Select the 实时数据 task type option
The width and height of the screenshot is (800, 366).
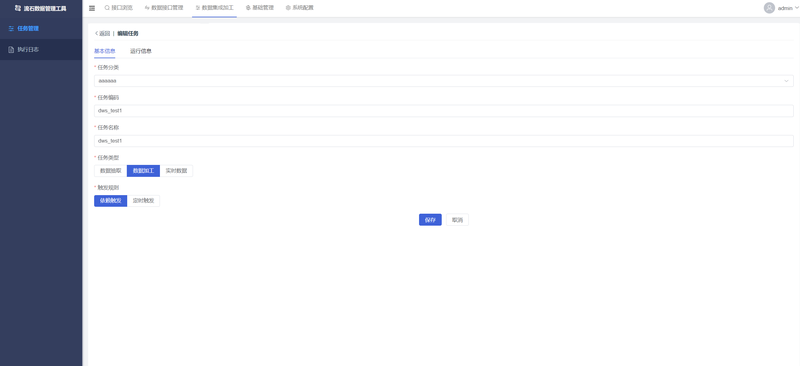coord(176,171)
